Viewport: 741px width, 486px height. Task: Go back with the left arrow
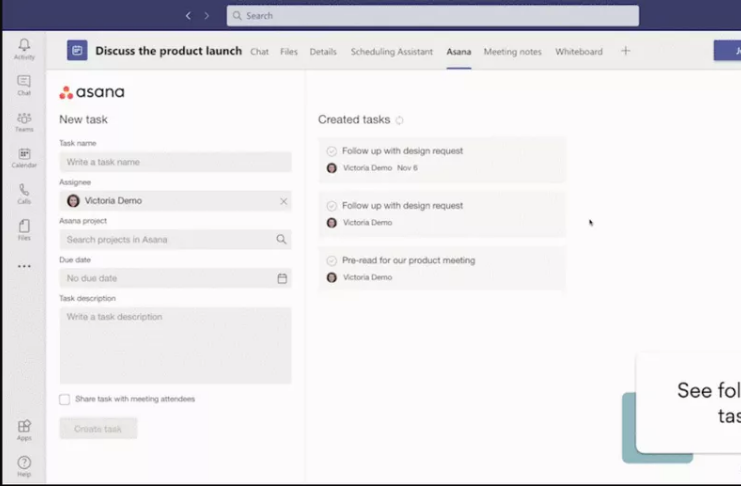click(x=188, y=16)
